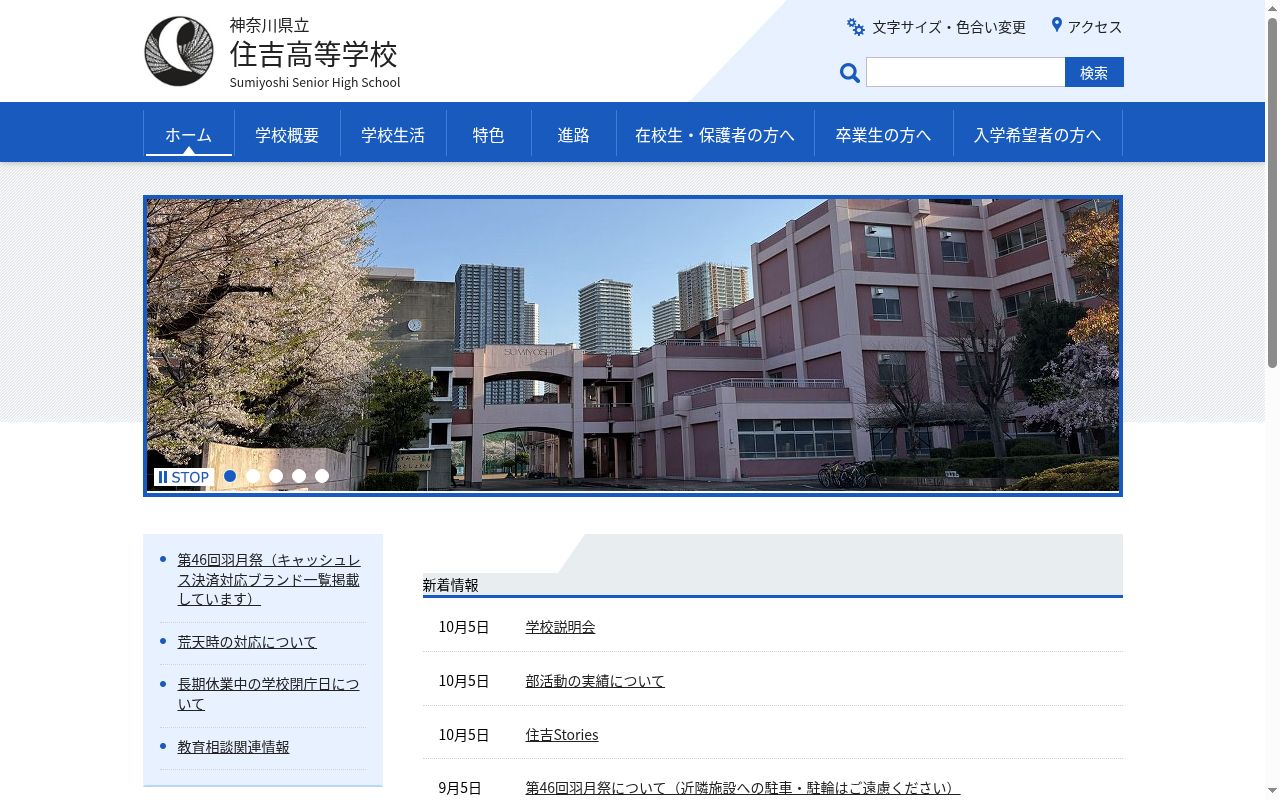Image resolution: width=1280 pixels, height=800 pixels.
Task: Open the 文字サイズ・色合い変更 link
Action: pyautogui.click(x=949, y=27)
